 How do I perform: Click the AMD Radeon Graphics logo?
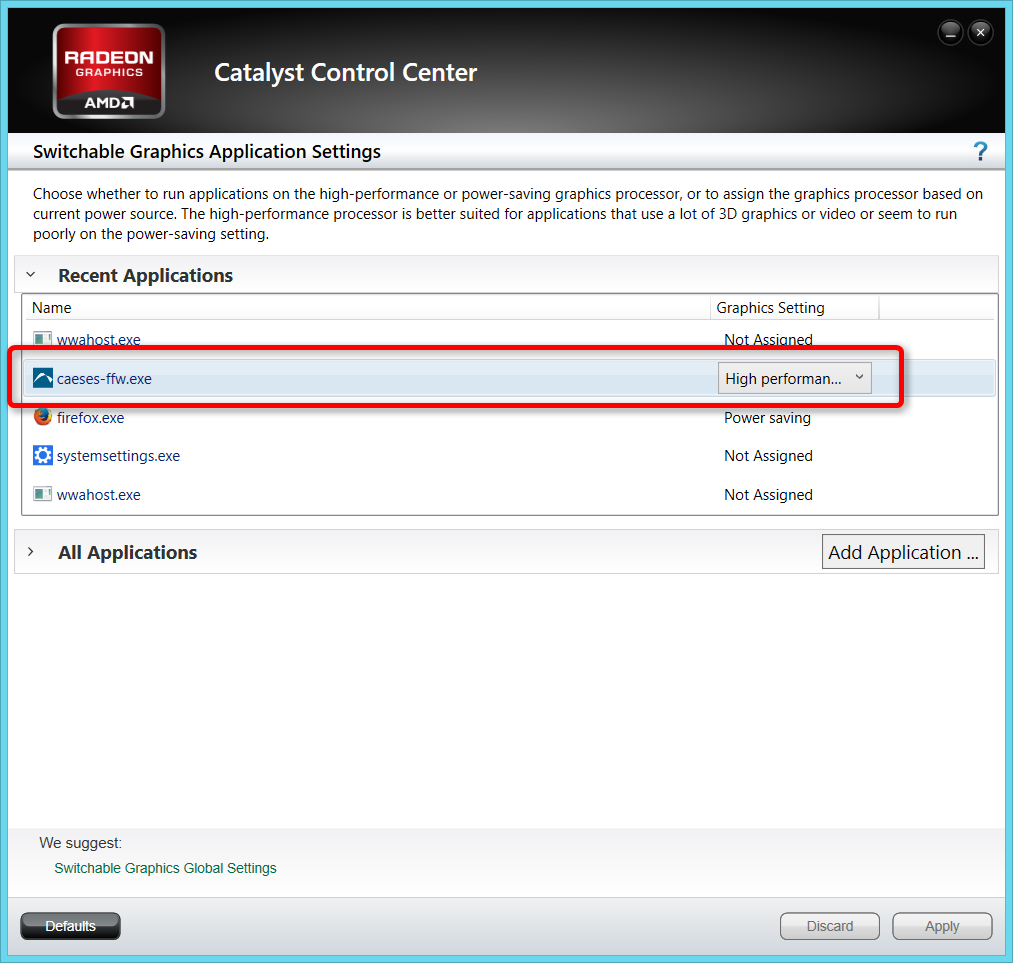[108, 72]
